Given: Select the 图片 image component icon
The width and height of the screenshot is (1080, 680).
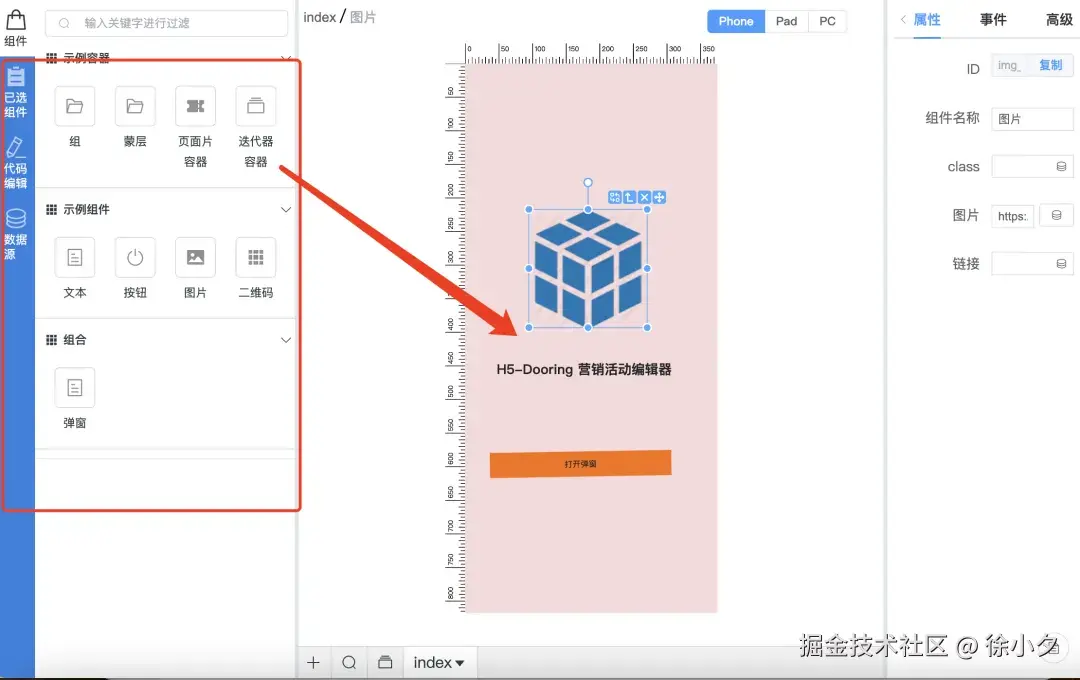Looking at the screenshot, I should [196, 257].
